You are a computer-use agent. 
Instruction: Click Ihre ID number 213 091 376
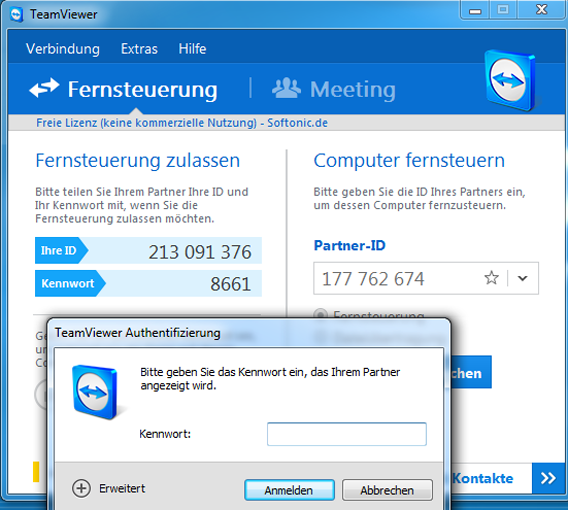[200, 252]
